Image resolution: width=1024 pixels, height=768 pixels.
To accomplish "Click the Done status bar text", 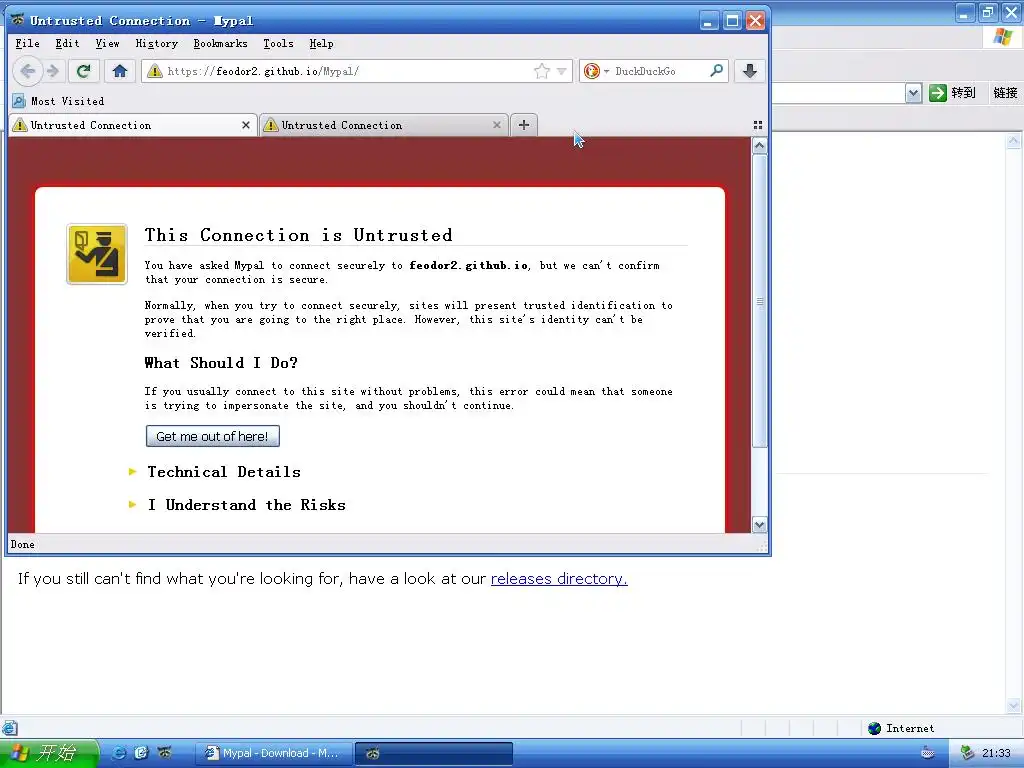I will click(22, 544).
